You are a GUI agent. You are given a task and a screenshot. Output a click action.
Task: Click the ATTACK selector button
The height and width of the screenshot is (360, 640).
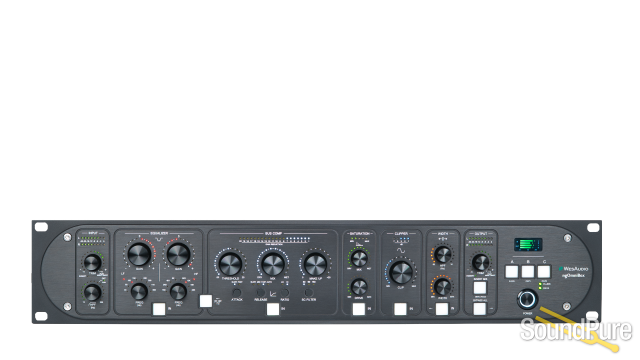(237, 293)
